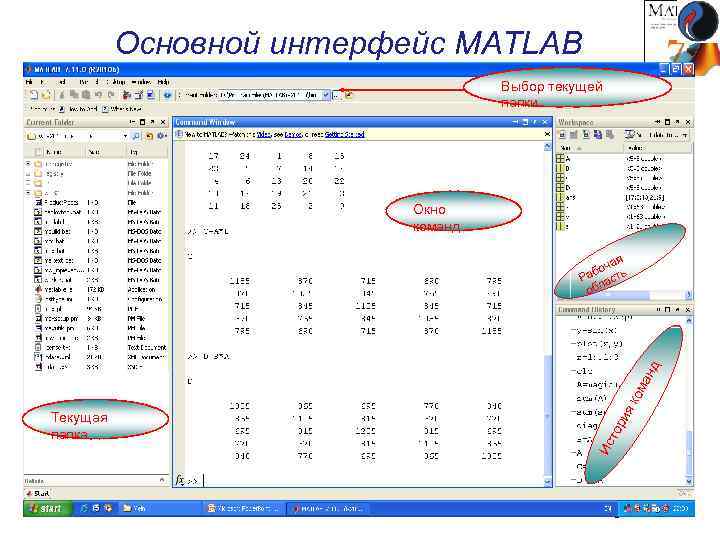
Task: Click the fx function browser icon
Action: pos(180,480)
